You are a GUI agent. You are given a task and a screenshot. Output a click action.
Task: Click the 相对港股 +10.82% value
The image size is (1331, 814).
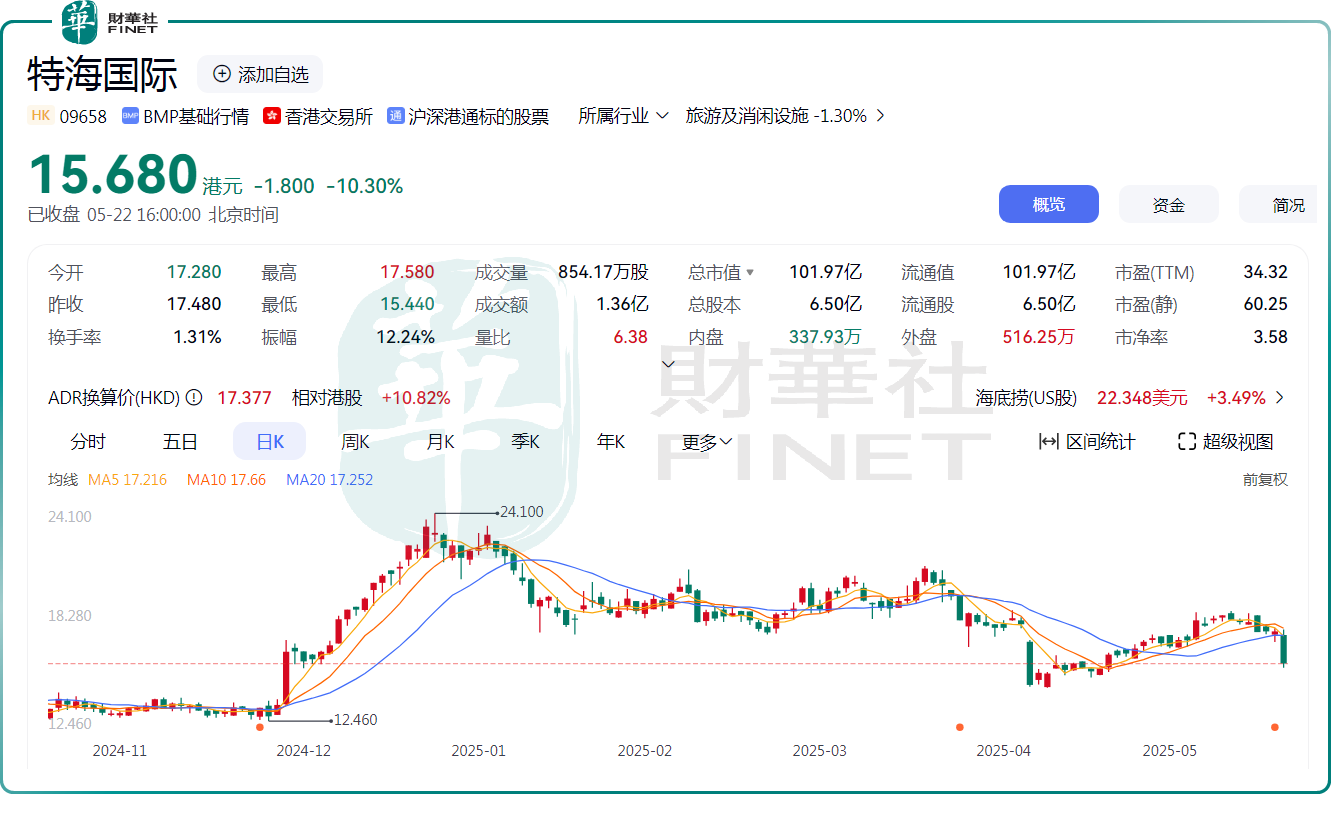(416, 397)
